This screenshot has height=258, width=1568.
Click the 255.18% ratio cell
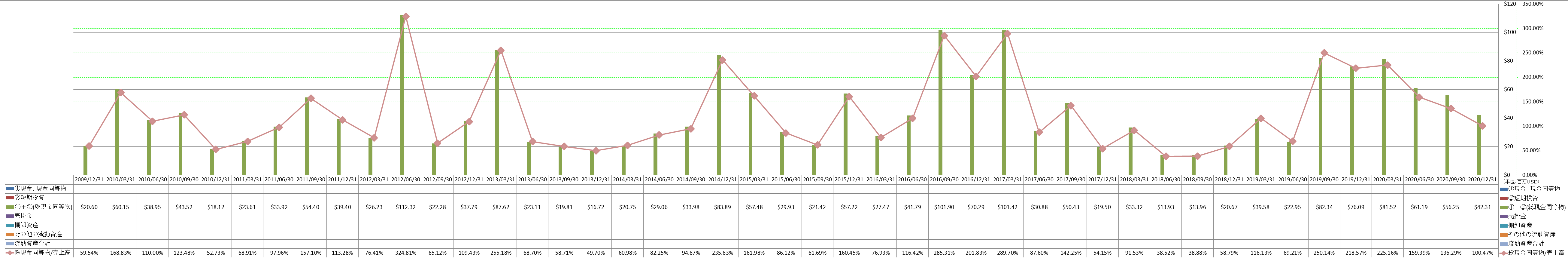click(501, 253)
